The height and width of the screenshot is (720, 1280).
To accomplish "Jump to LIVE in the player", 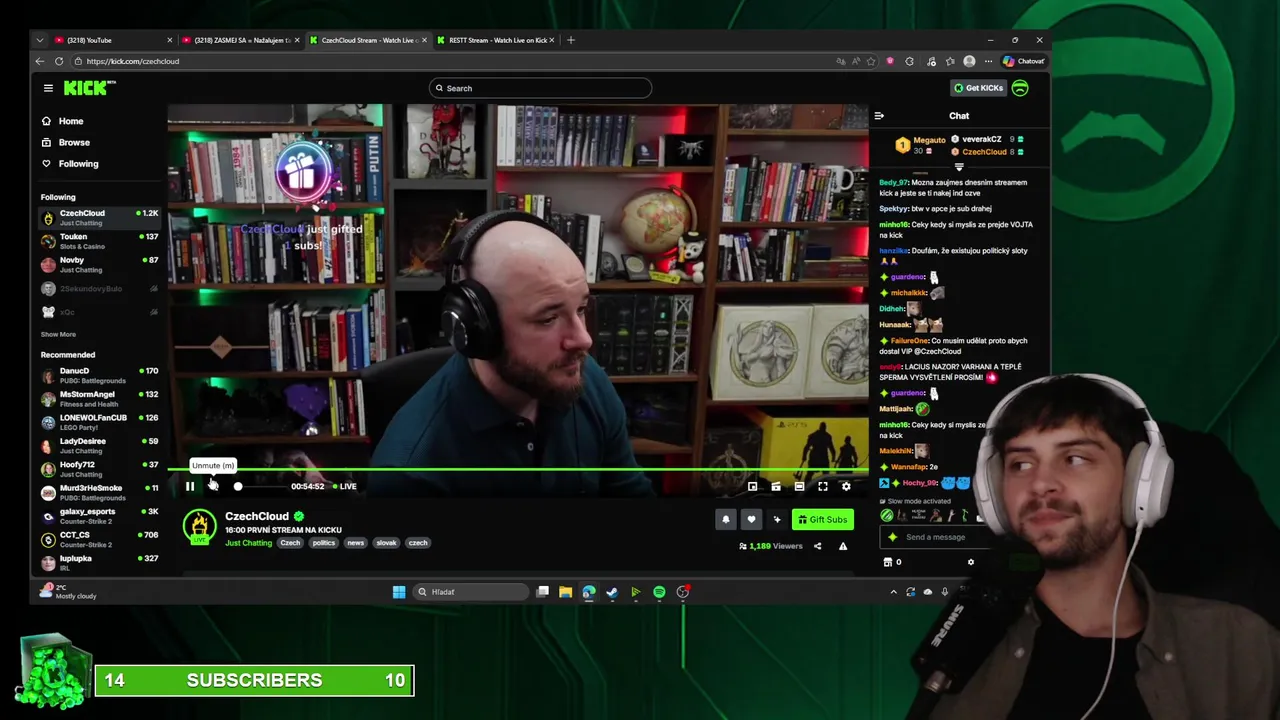I will click(x=346, y=487).
